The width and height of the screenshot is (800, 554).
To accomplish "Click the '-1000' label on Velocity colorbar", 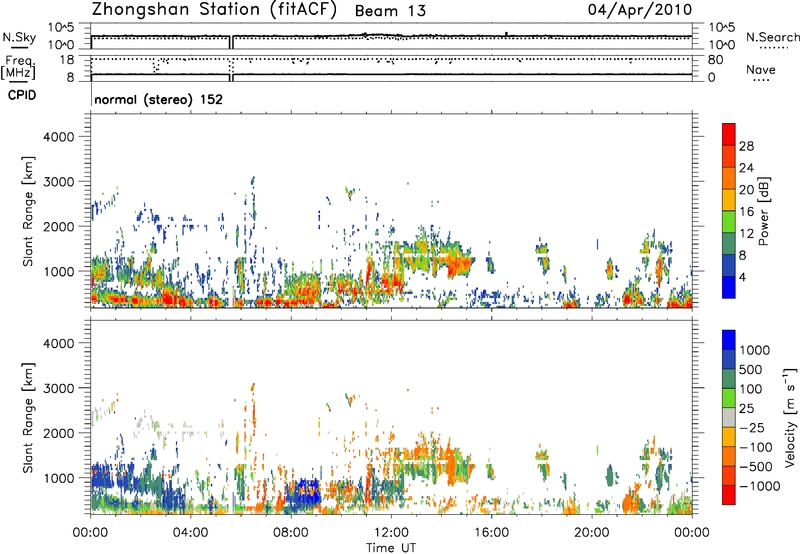I will (759, 486).
